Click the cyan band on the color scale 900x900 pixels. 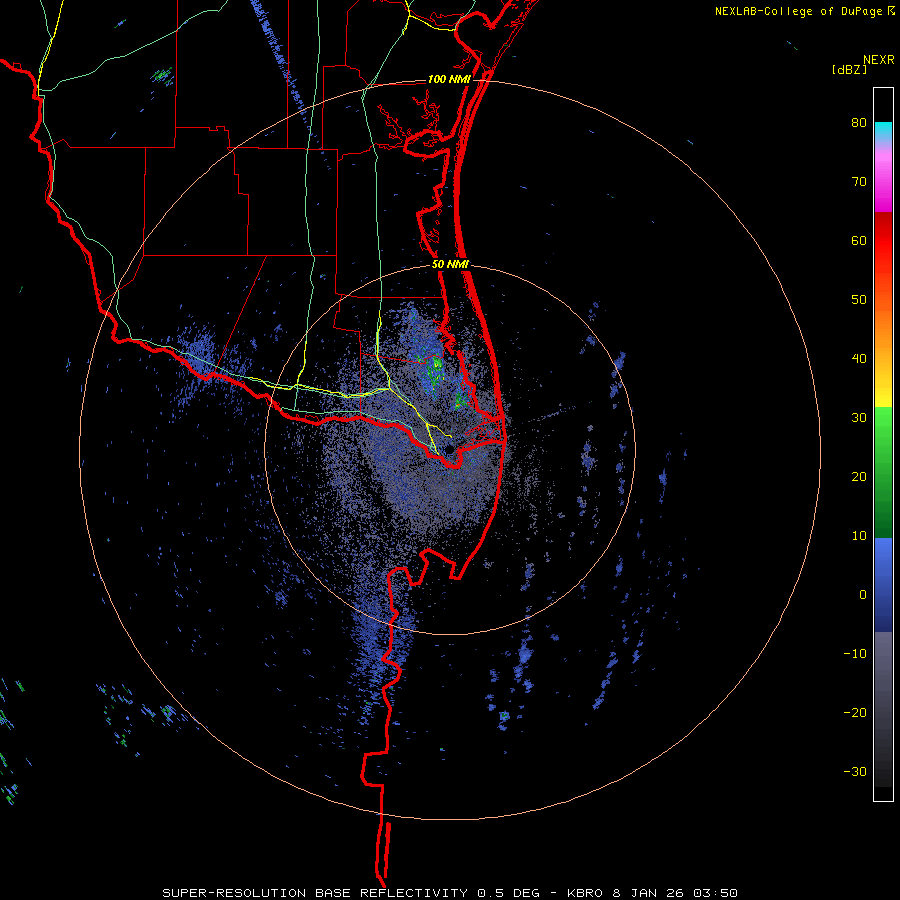point(883,129)
